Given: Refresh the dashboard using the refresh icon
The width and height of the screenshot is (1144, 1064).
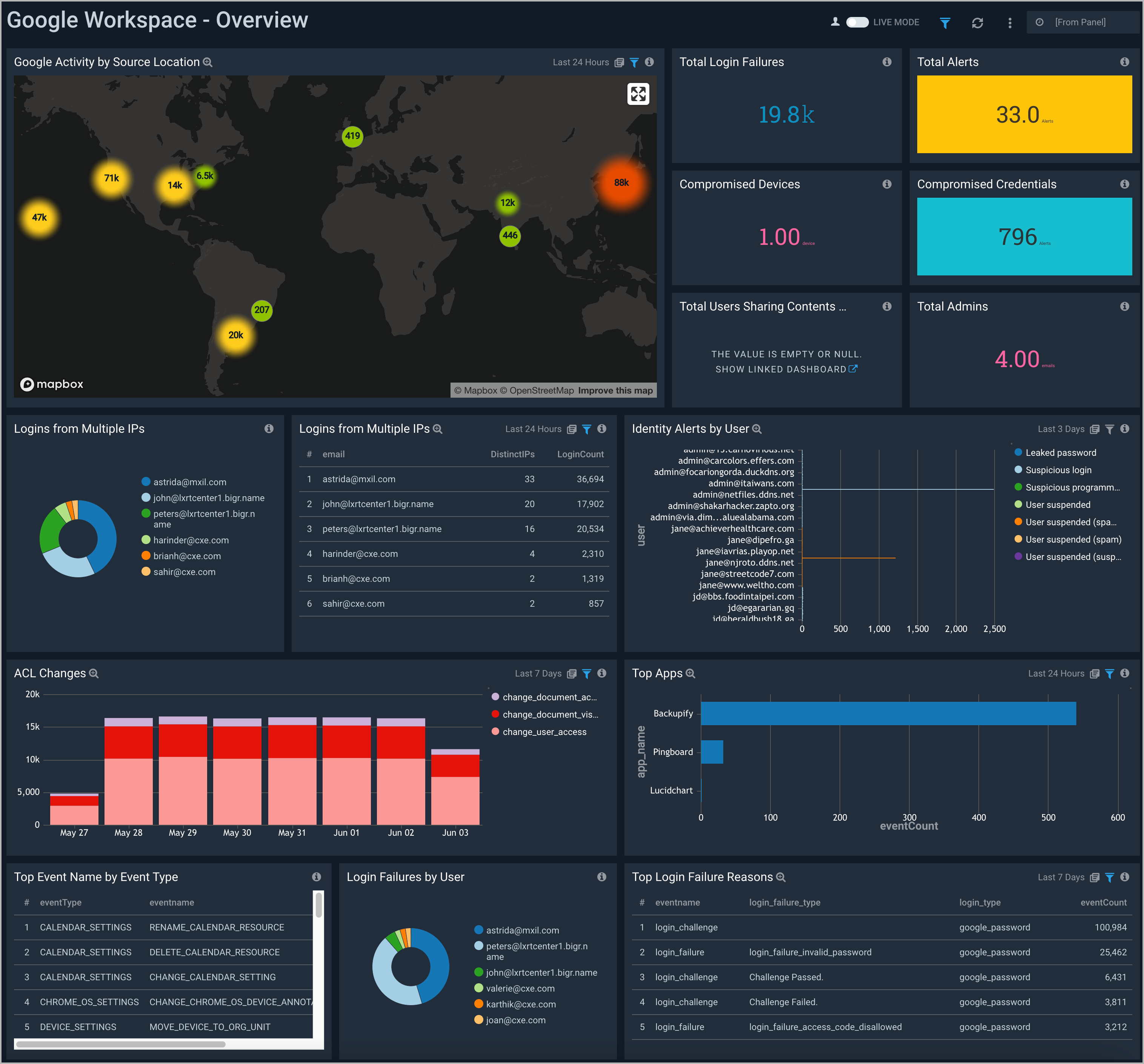Looking at the screenshot, I should pos(978,23).
